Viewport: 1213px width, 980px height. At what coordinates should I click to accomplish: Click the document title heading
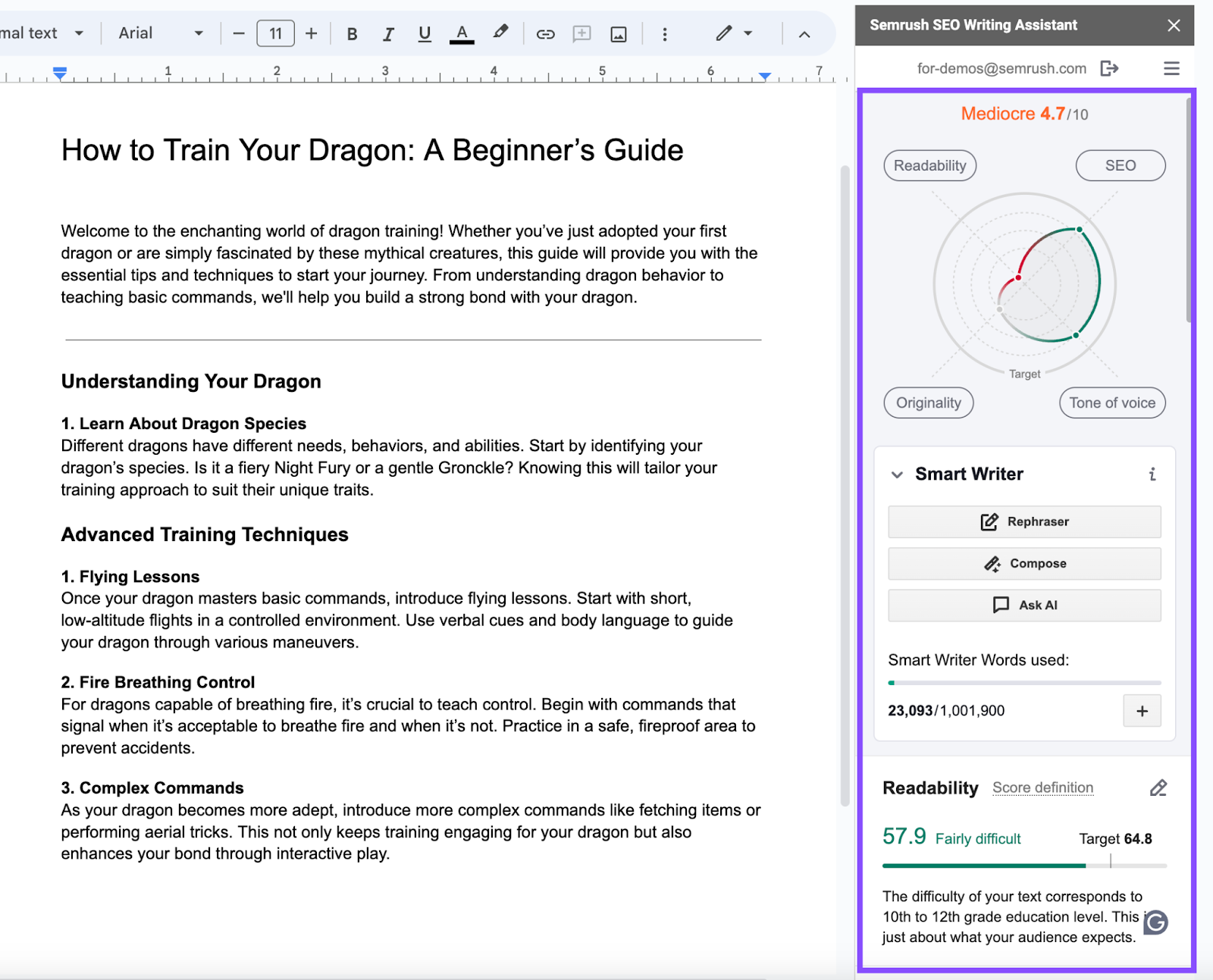372,150
